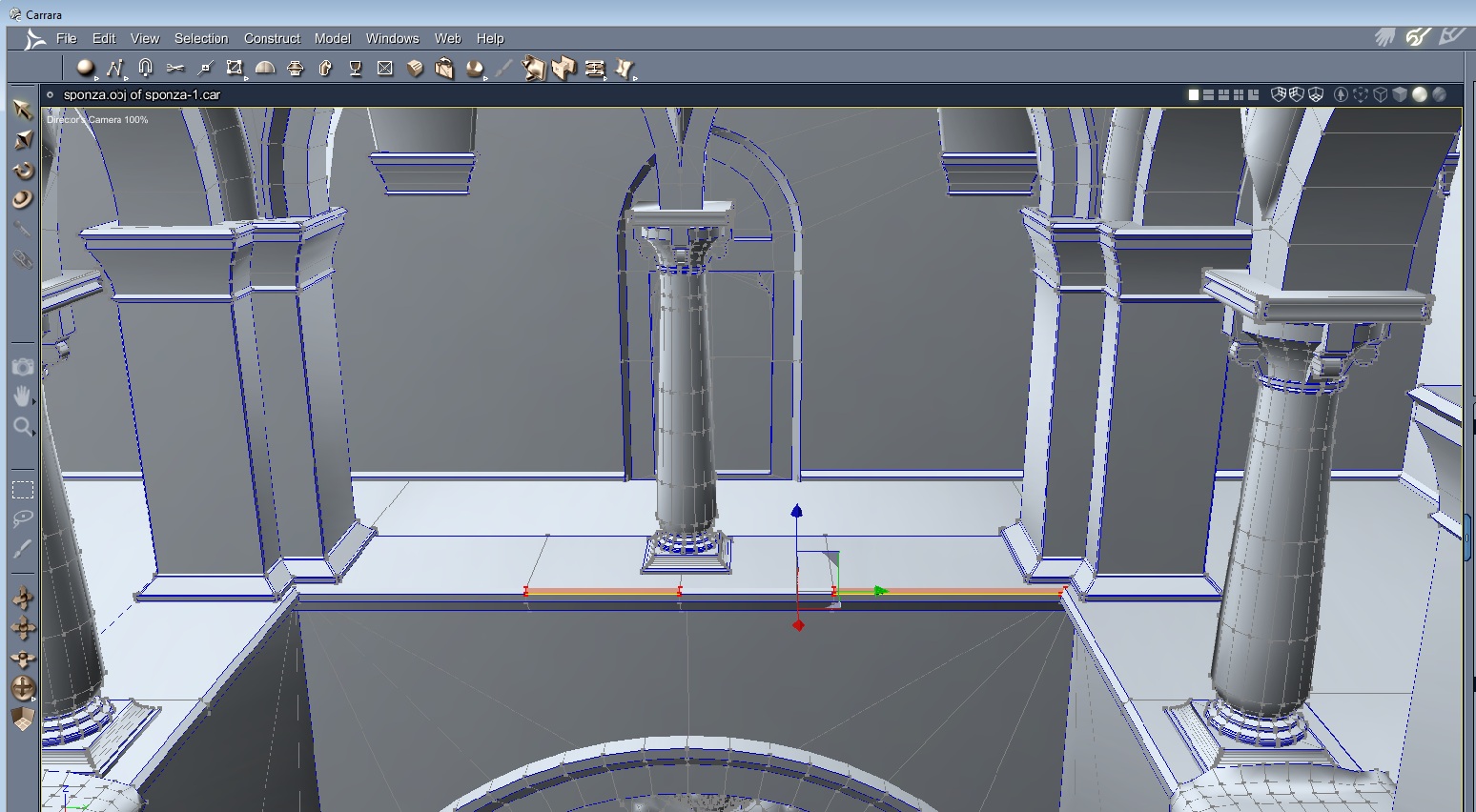Image resolution: width=1476 pixels, height=812 pixels.
Task: Select the scissors Cut tool
Action: (174, 68)
